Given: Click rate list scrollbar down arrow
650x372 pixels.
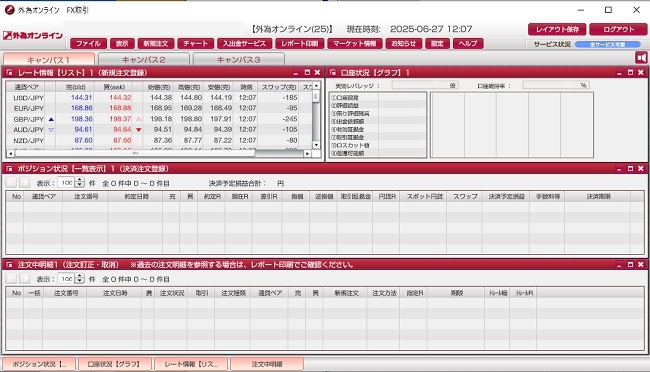Looking at the screenshot, I should click(316, 145).
